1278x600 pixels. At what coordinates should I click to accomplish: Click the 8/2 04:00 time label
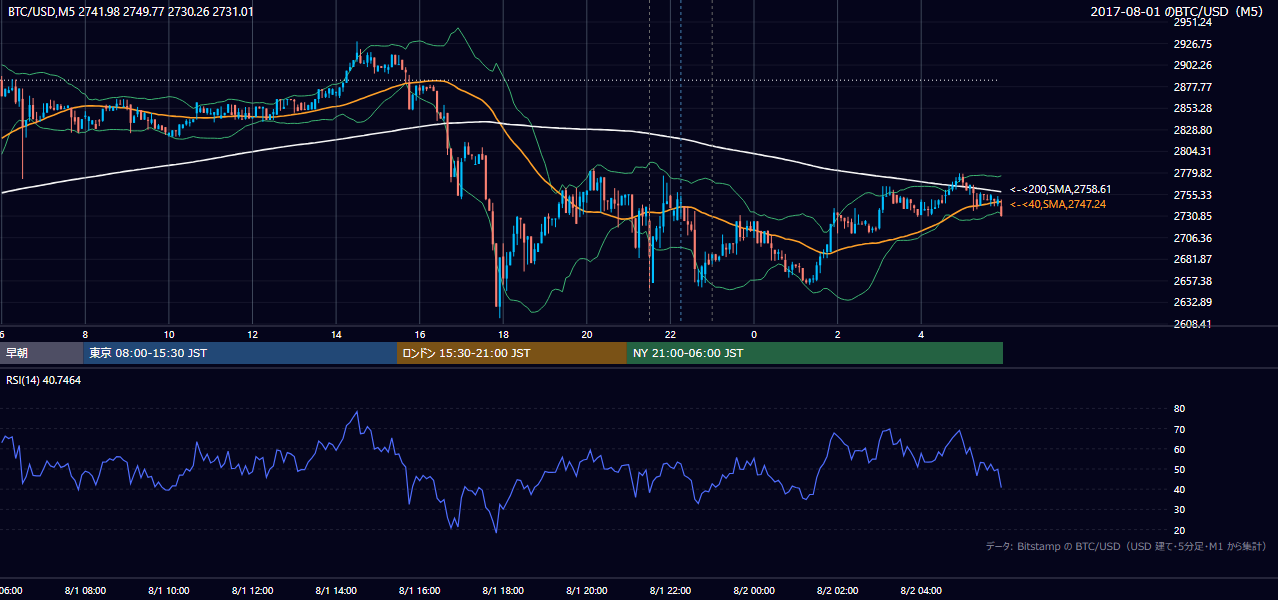click(921, 590)
